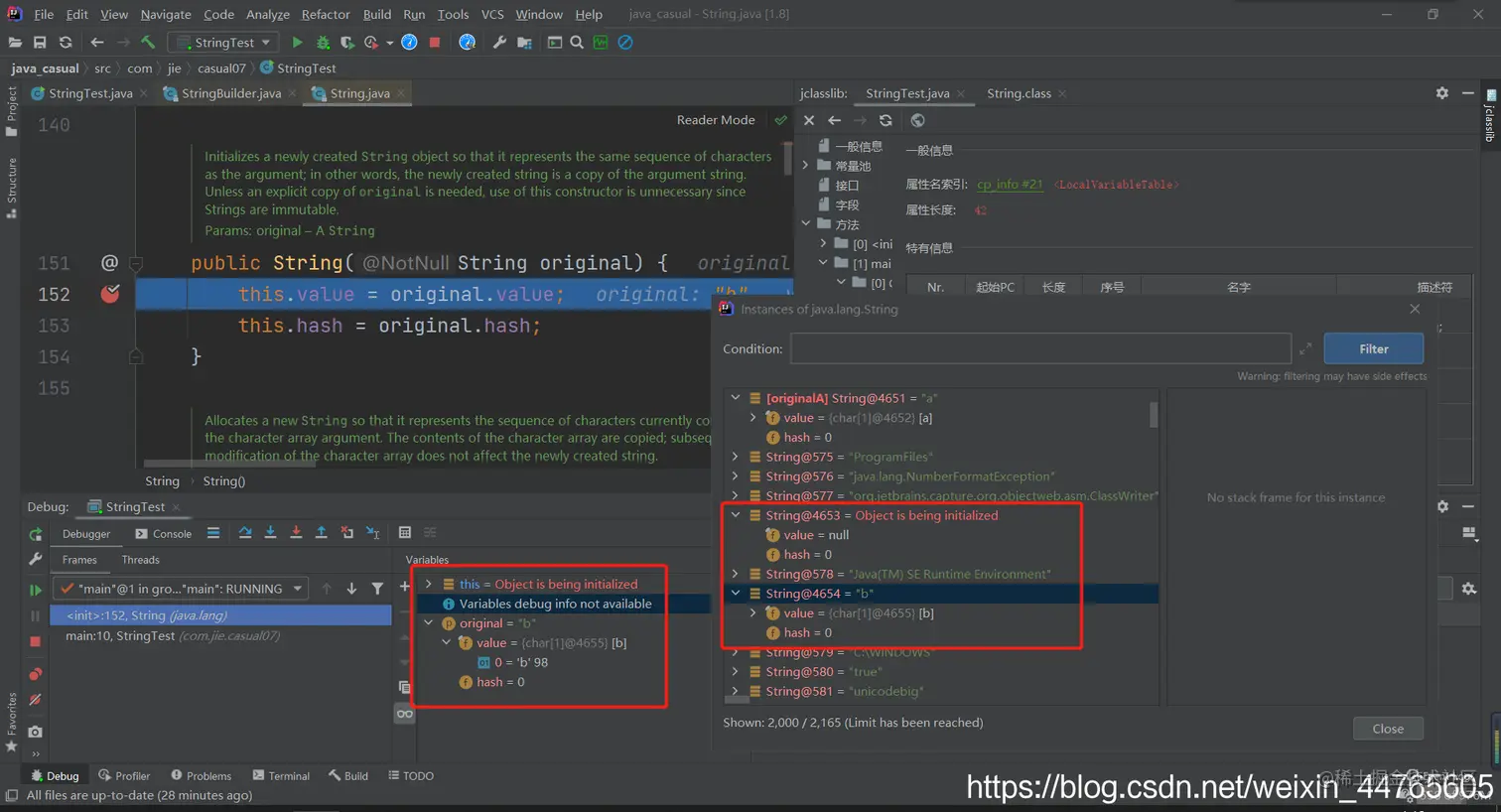
Task: Open the Navigate menu
Action: coord(166,14)
